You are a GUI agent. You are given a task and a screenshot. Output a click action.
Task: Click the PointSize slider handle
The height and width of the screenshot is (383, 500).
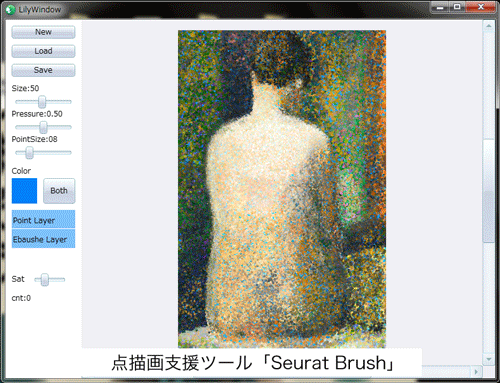pos(30,153)
